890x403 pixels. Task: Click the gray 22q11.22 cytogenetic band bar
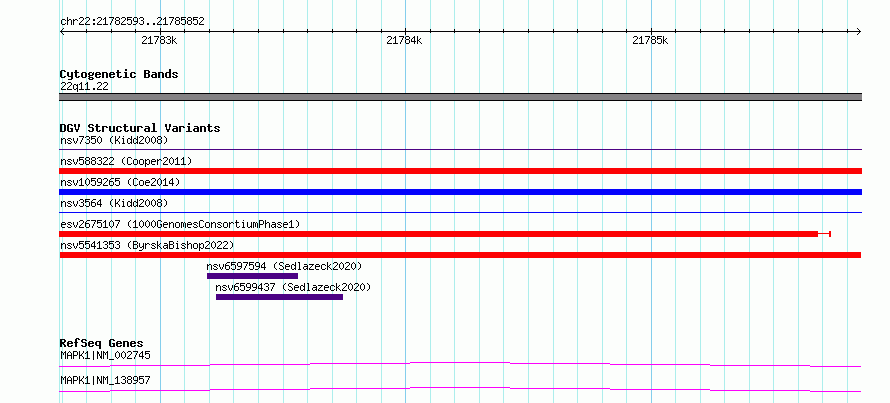(460, 97)
